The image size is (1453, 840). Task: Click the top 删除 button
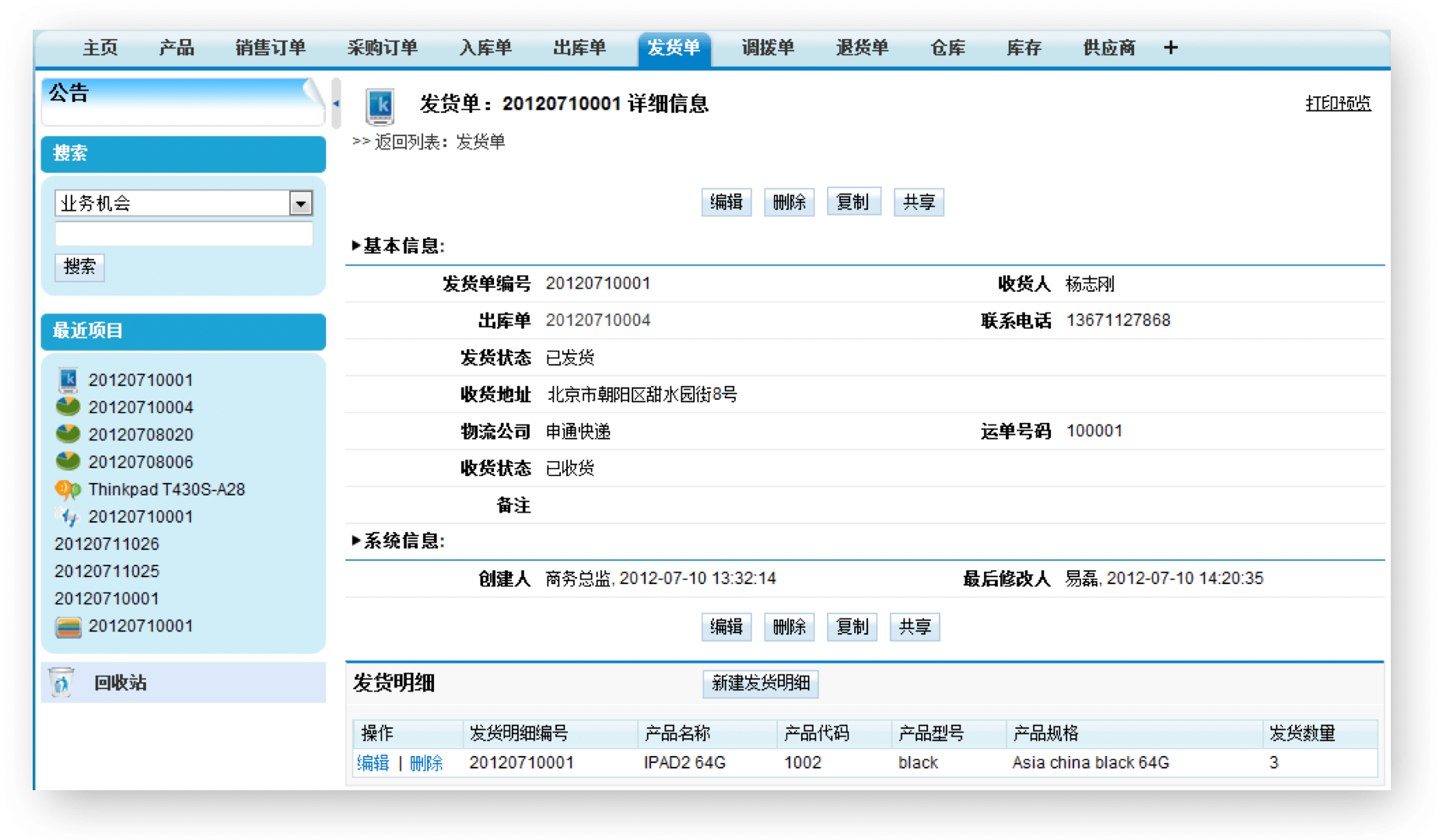point(790,202)
